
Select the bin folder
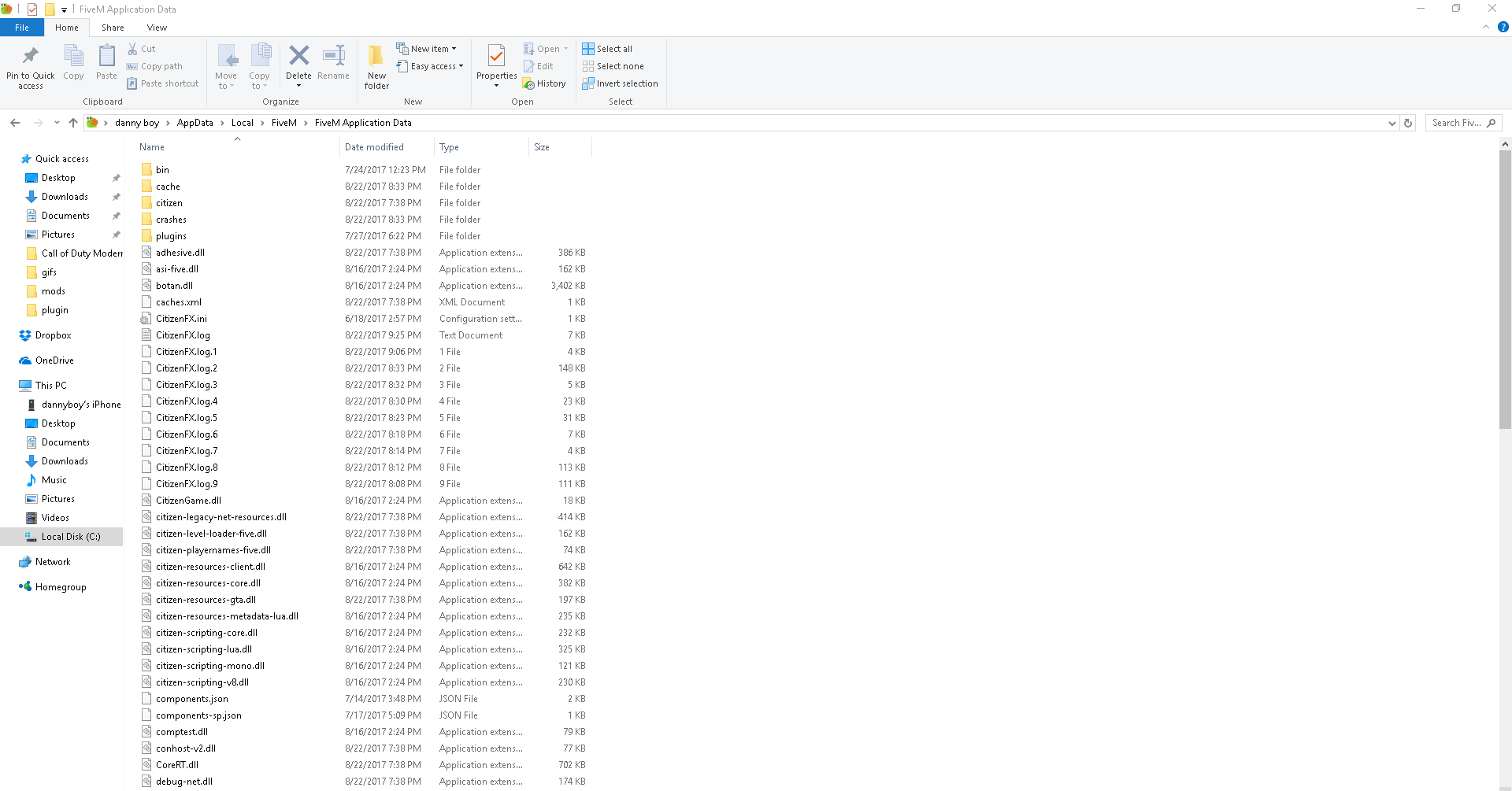coord(162,170)
